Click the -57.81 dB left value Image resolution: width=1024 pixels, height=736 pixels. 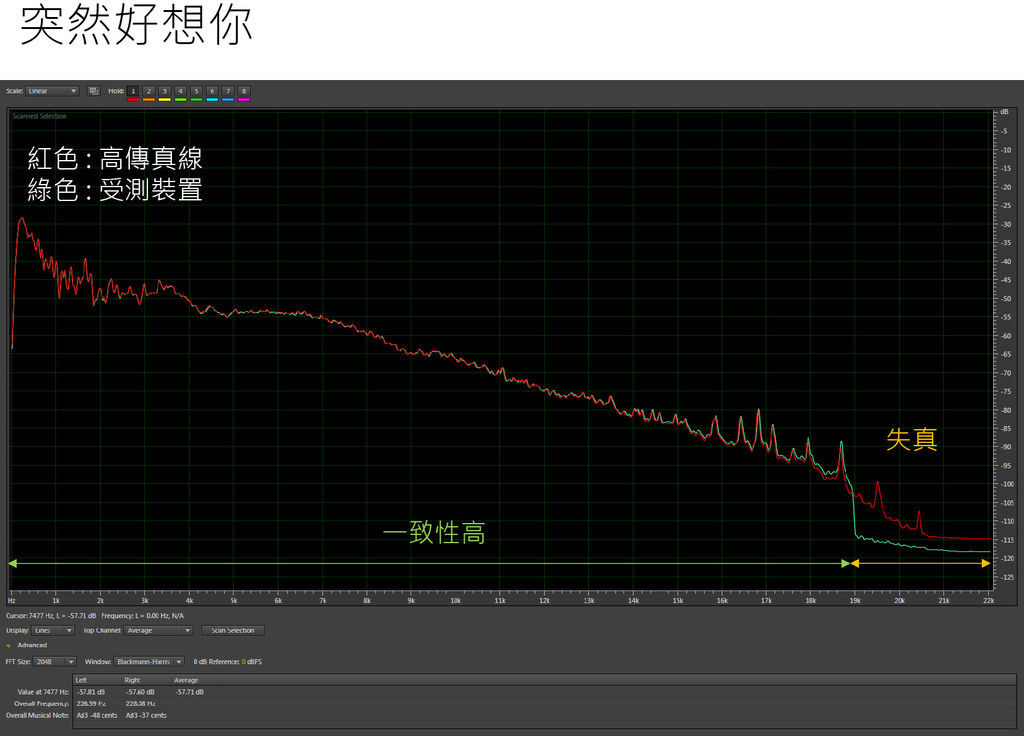coord(91,692)
